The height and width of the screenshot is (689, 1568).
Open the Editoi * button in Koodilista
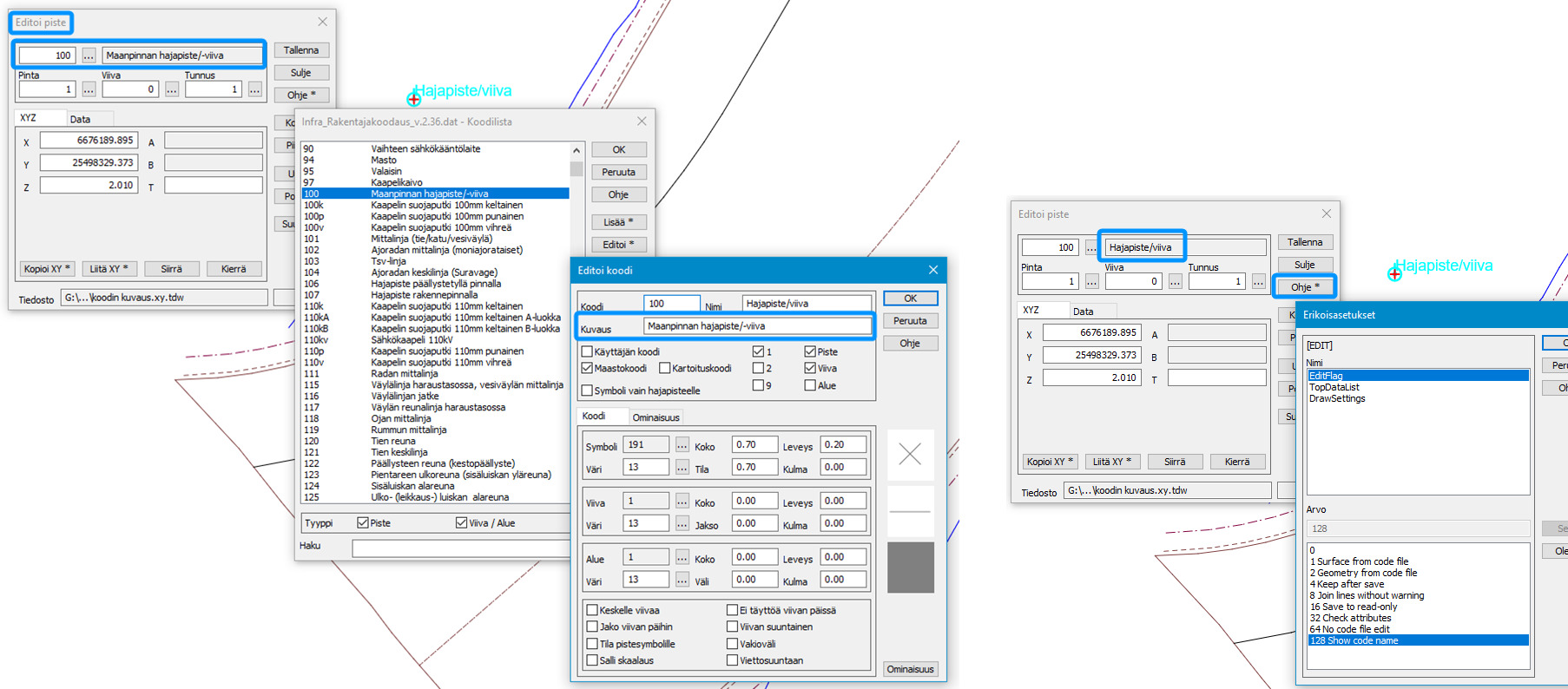(618, 245)
